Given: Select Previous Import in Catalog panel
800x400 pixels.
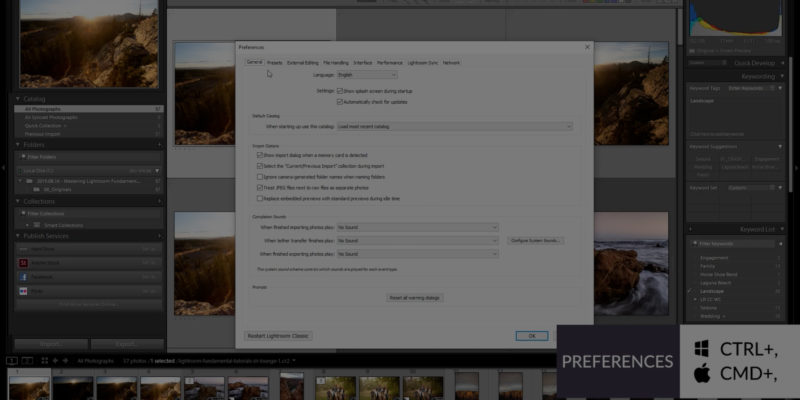Looking at the screenshot, I should coord(89,134).
